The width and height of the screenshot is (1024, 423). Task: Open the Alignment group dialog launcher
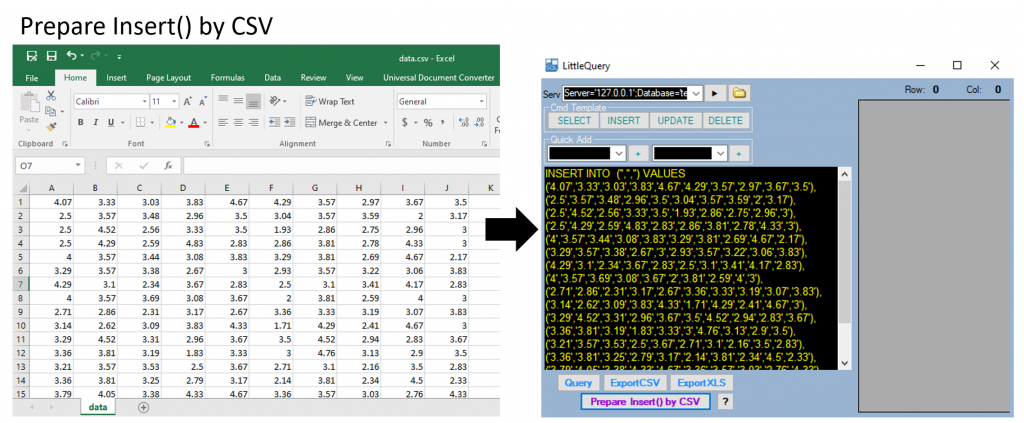tap(388, 144)
